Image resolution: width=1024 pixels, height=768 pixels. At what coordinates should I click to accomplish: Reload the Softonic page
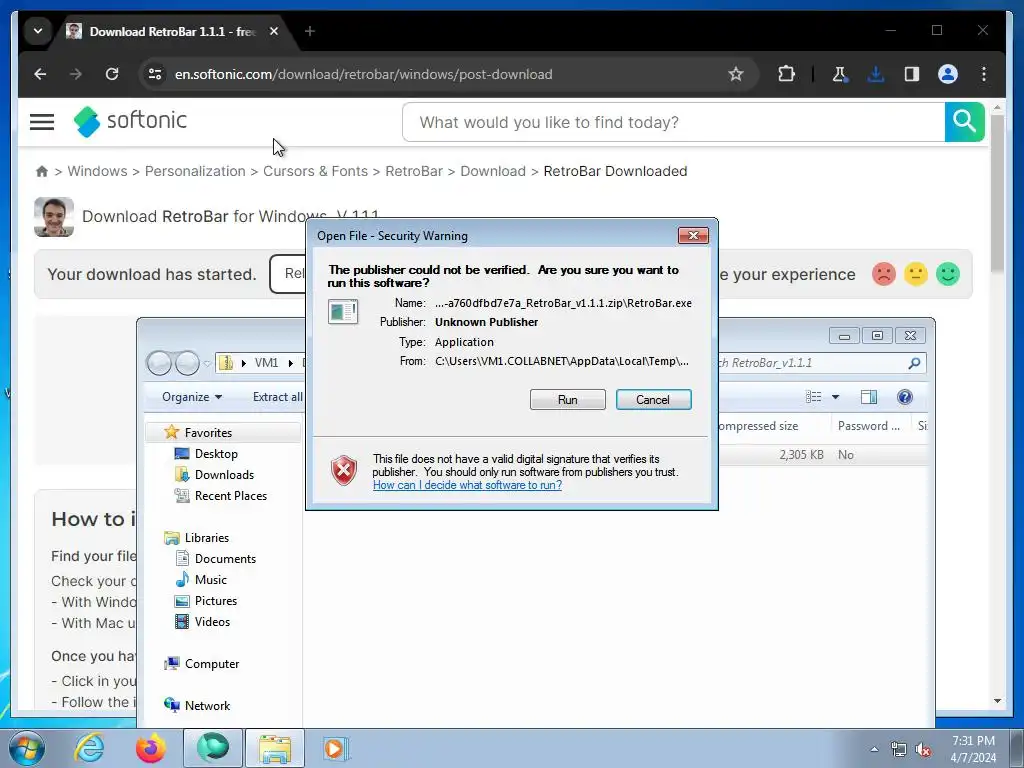pos(112,74)
